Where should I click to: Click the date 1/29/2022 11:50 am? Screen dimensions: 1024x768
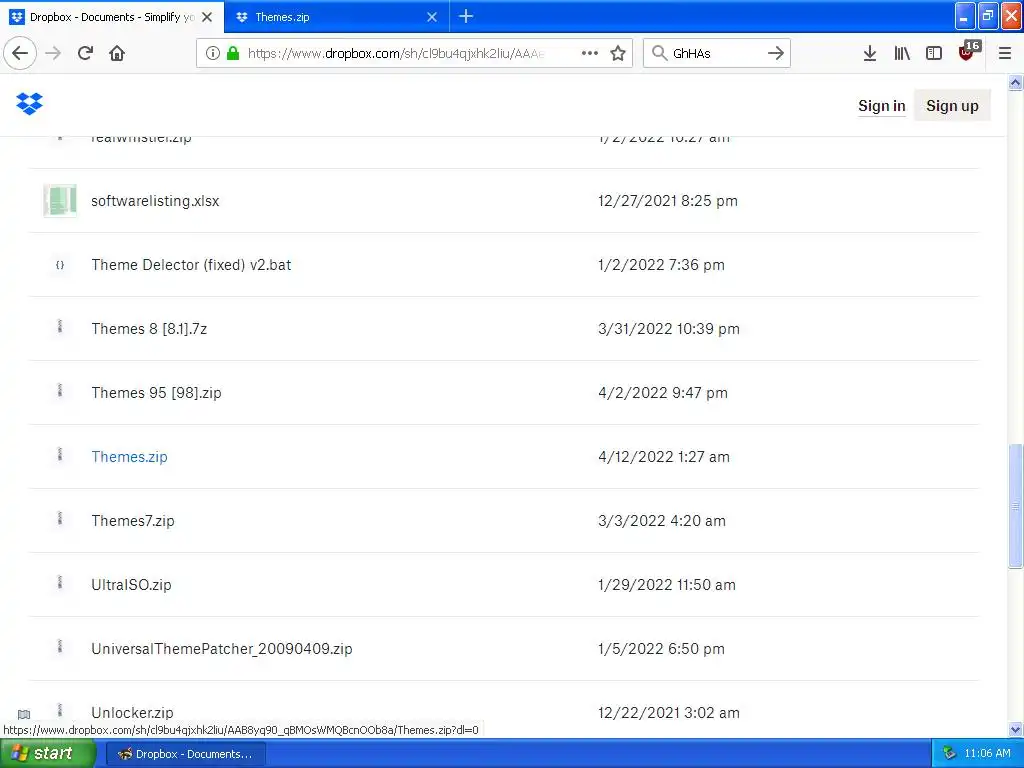click(x=666, y=584)
